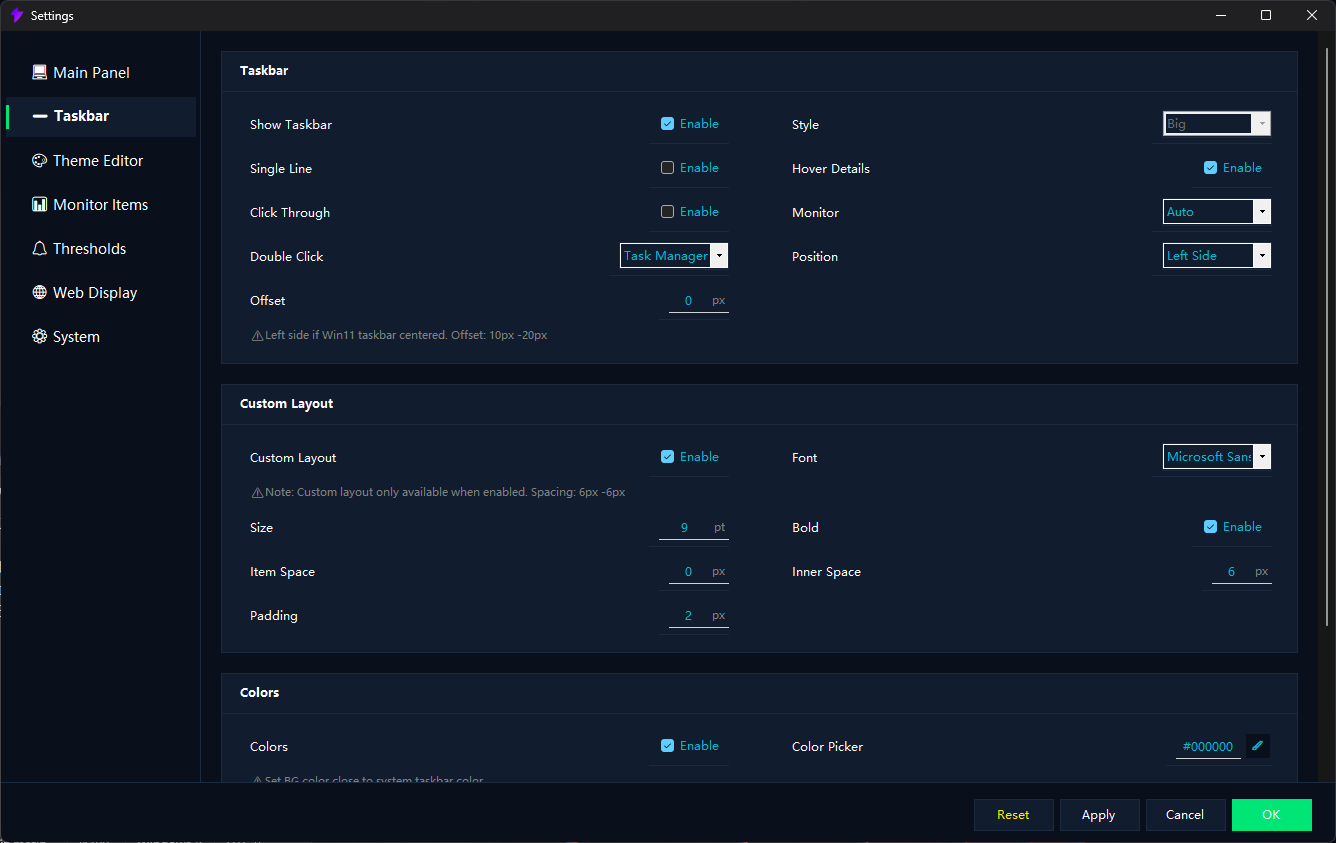The image size is (1336, 843).
Task: Switch to the Web Display section
Action: [100, 292]
